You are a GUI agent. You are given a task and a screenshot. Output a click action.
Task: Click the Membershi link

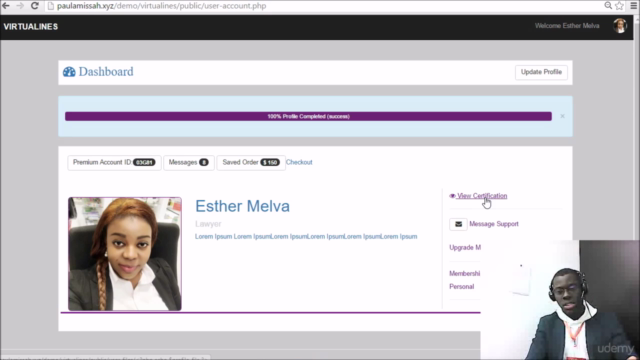pyautogui.click(x=464, y=273)
